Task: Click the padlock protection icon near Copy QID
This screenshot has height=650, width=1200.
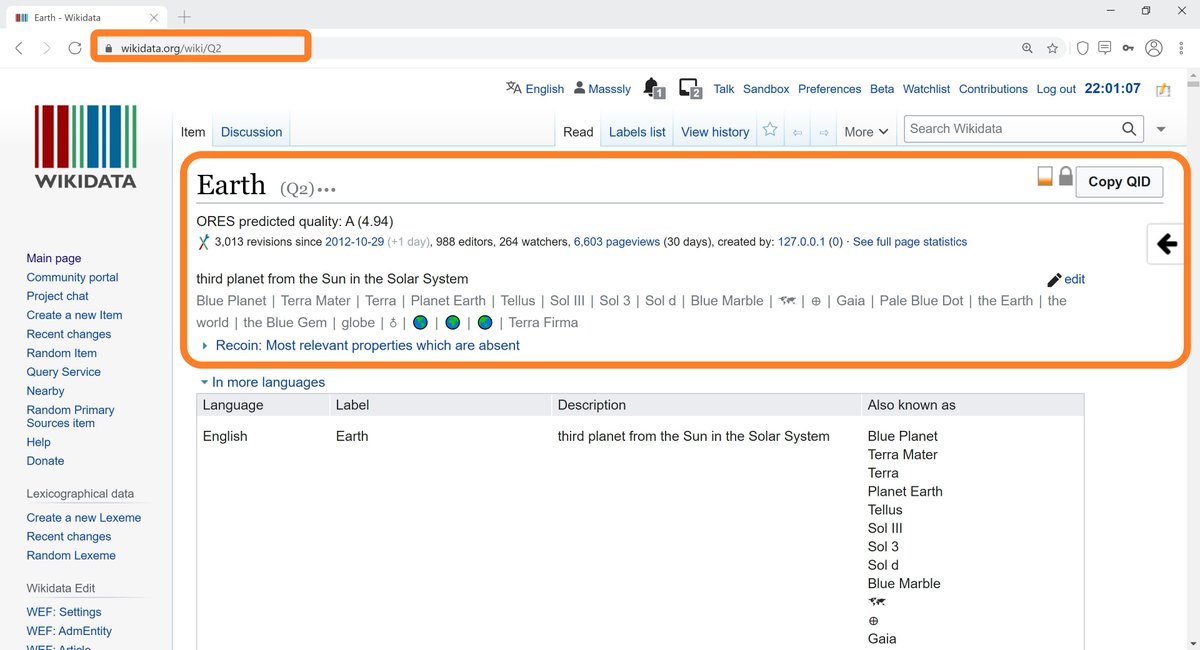Action: click(1066, 177)
